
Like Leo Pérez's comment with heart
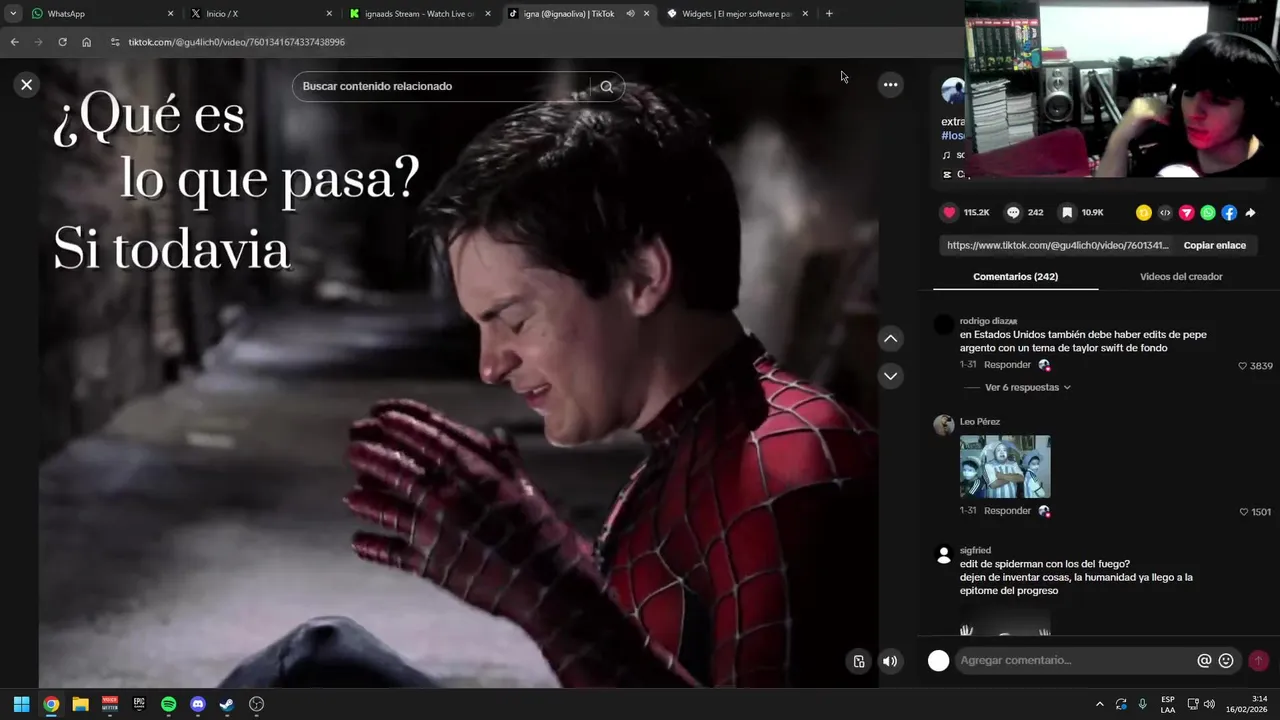coord(1244,512)
